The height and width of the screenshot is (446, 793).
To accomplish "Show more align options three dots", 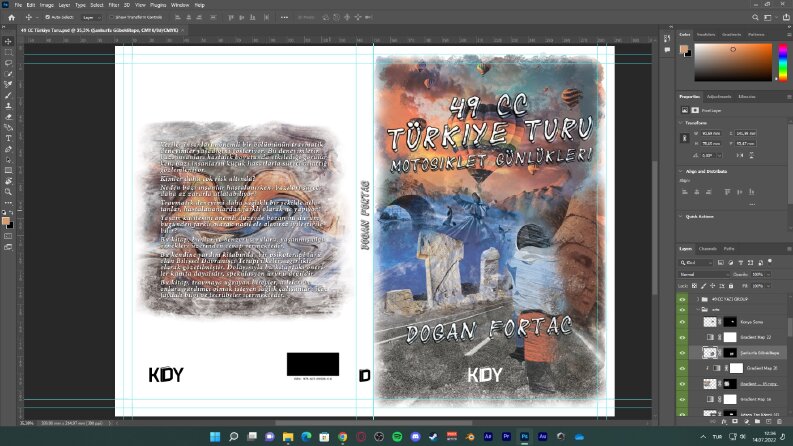I will pos(752,204).
